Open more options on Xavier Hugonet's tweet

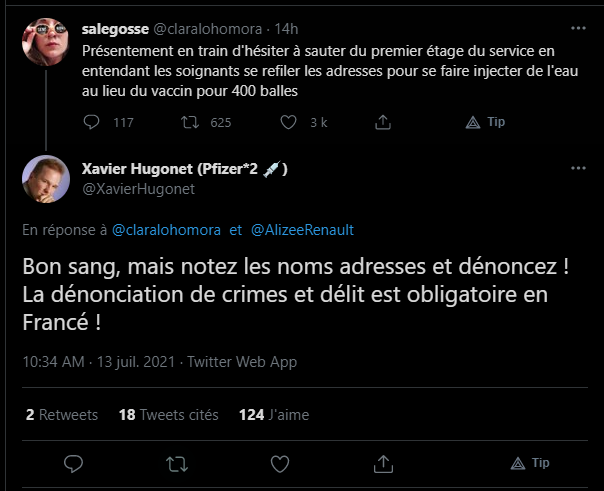576,168
